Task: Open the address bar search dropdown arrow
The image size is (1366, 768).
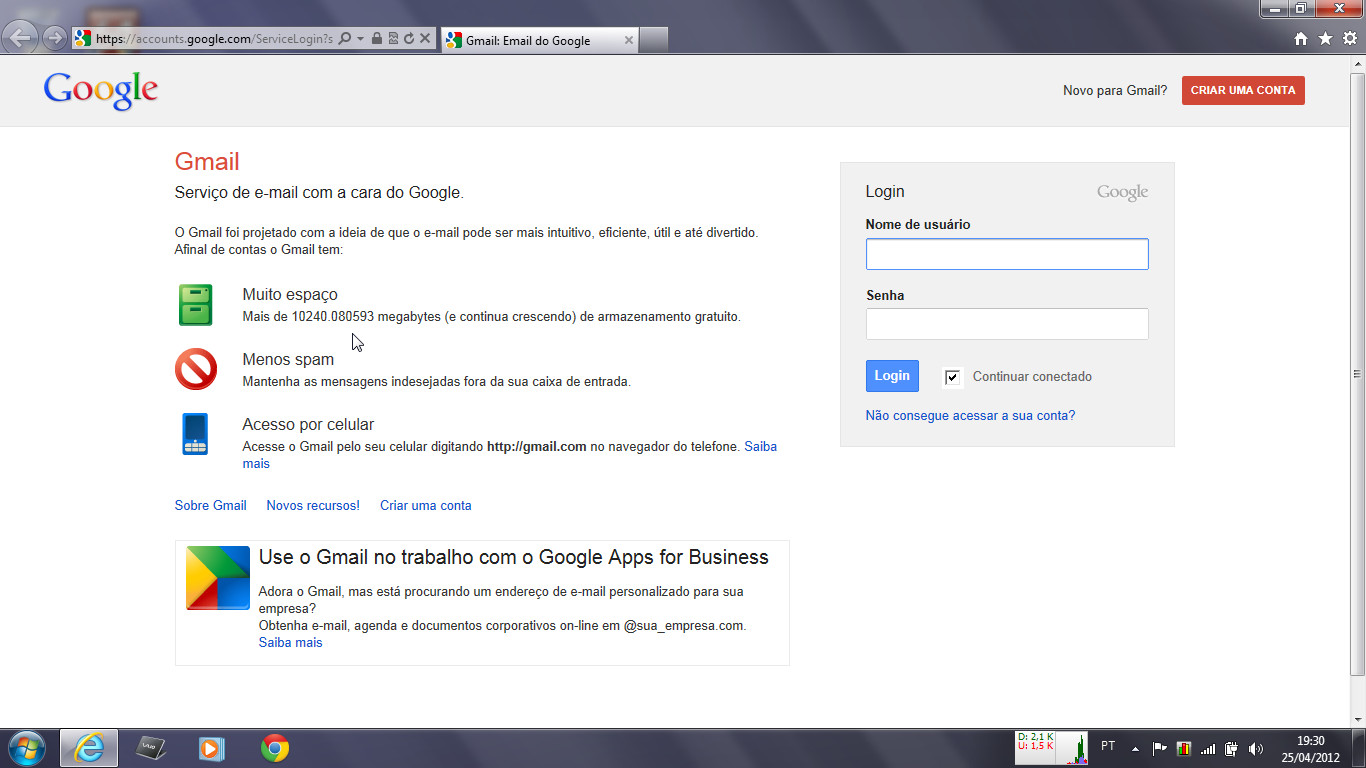Action: [x=361, y=40]
